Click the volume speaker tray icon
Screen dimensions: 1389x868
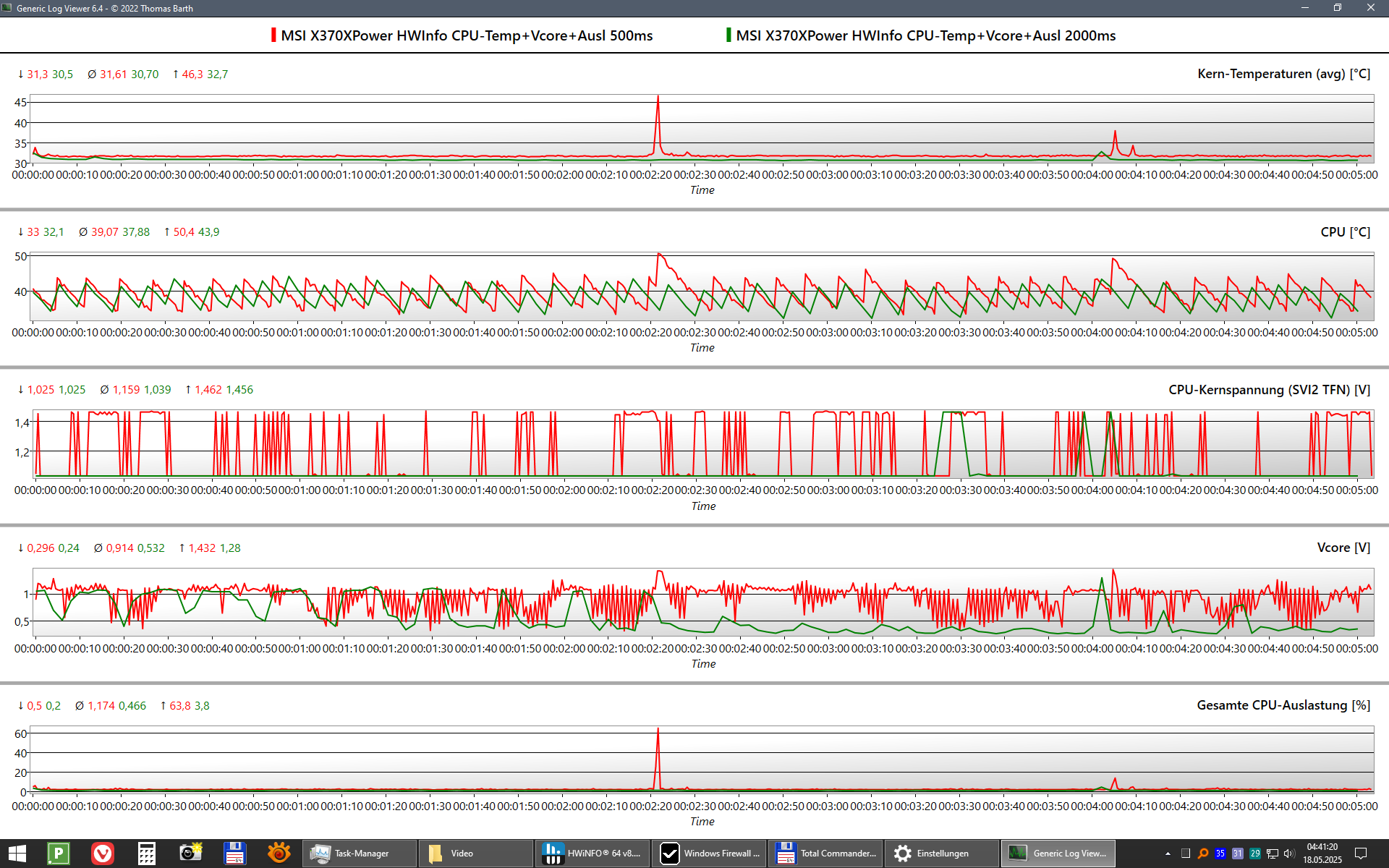[x=1289, y=854]
